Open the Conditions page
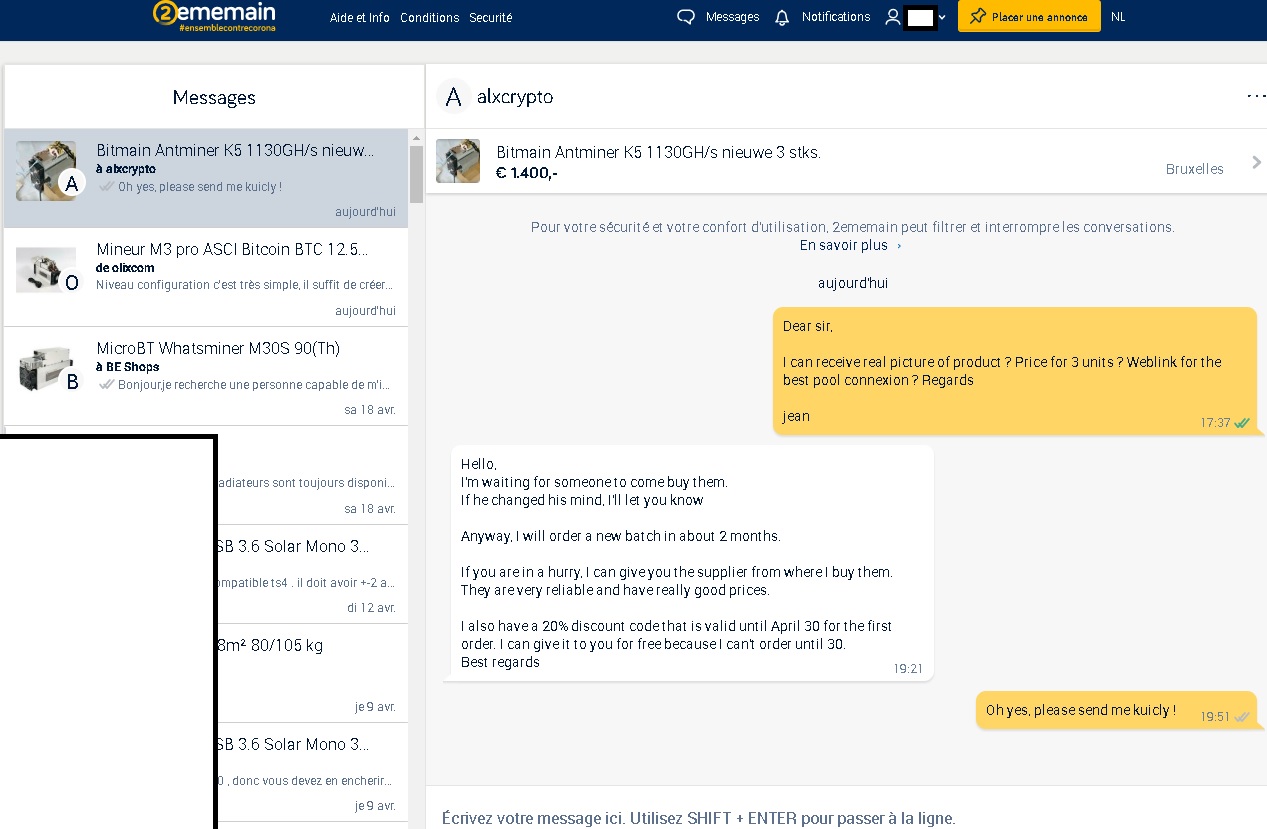Screen dimensions: 1267x829 click(430, 18)
